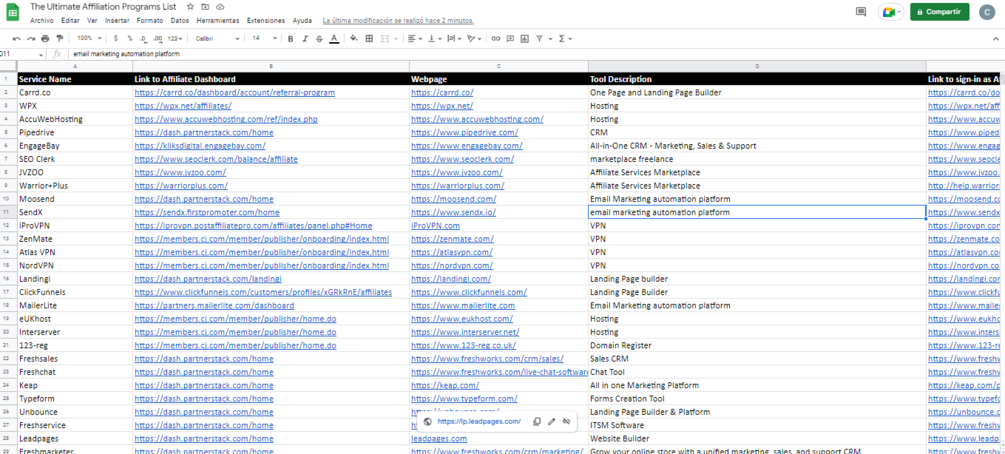
Task: Redo the last action
Action: point(31,38)
